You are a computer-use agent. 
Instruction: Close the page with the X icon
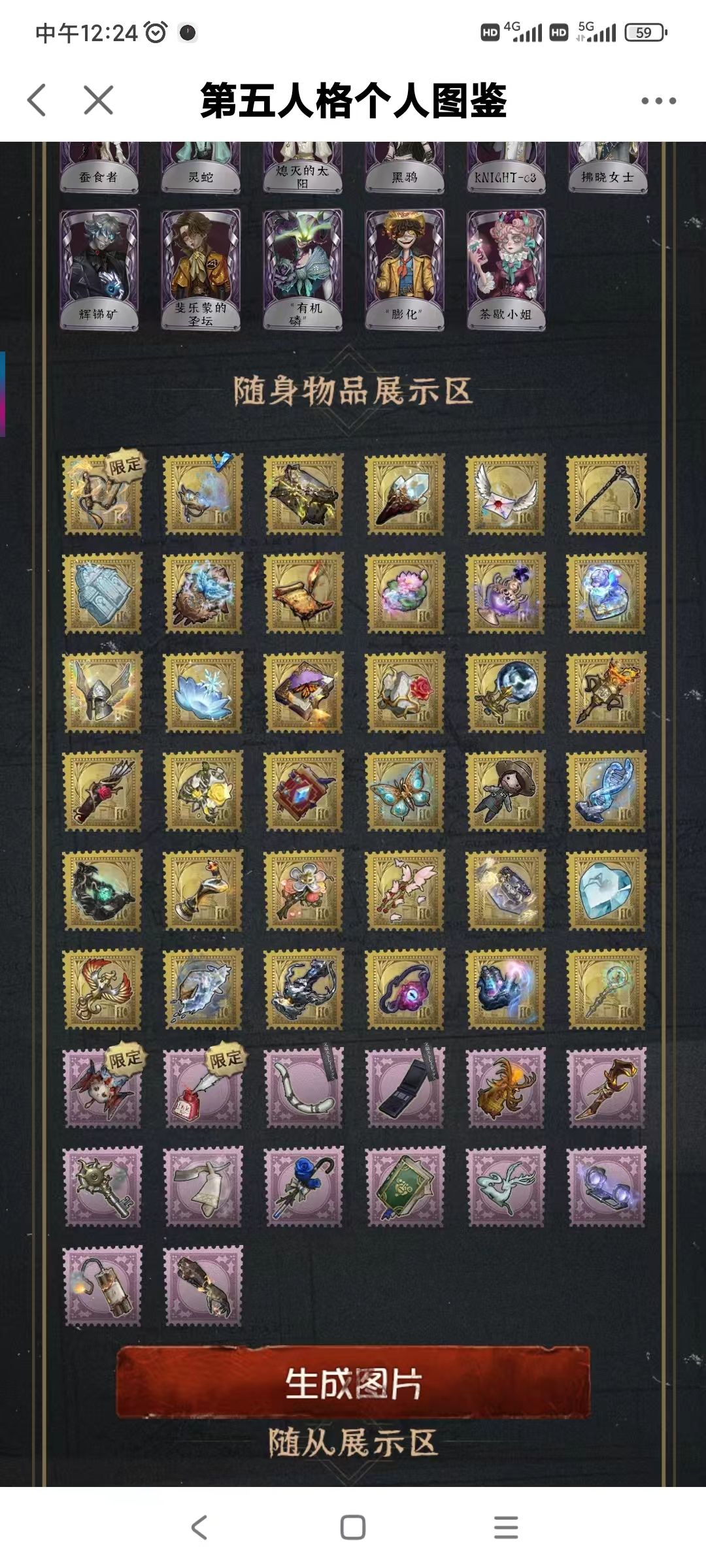pyautogui.click(x=99, y=101)
